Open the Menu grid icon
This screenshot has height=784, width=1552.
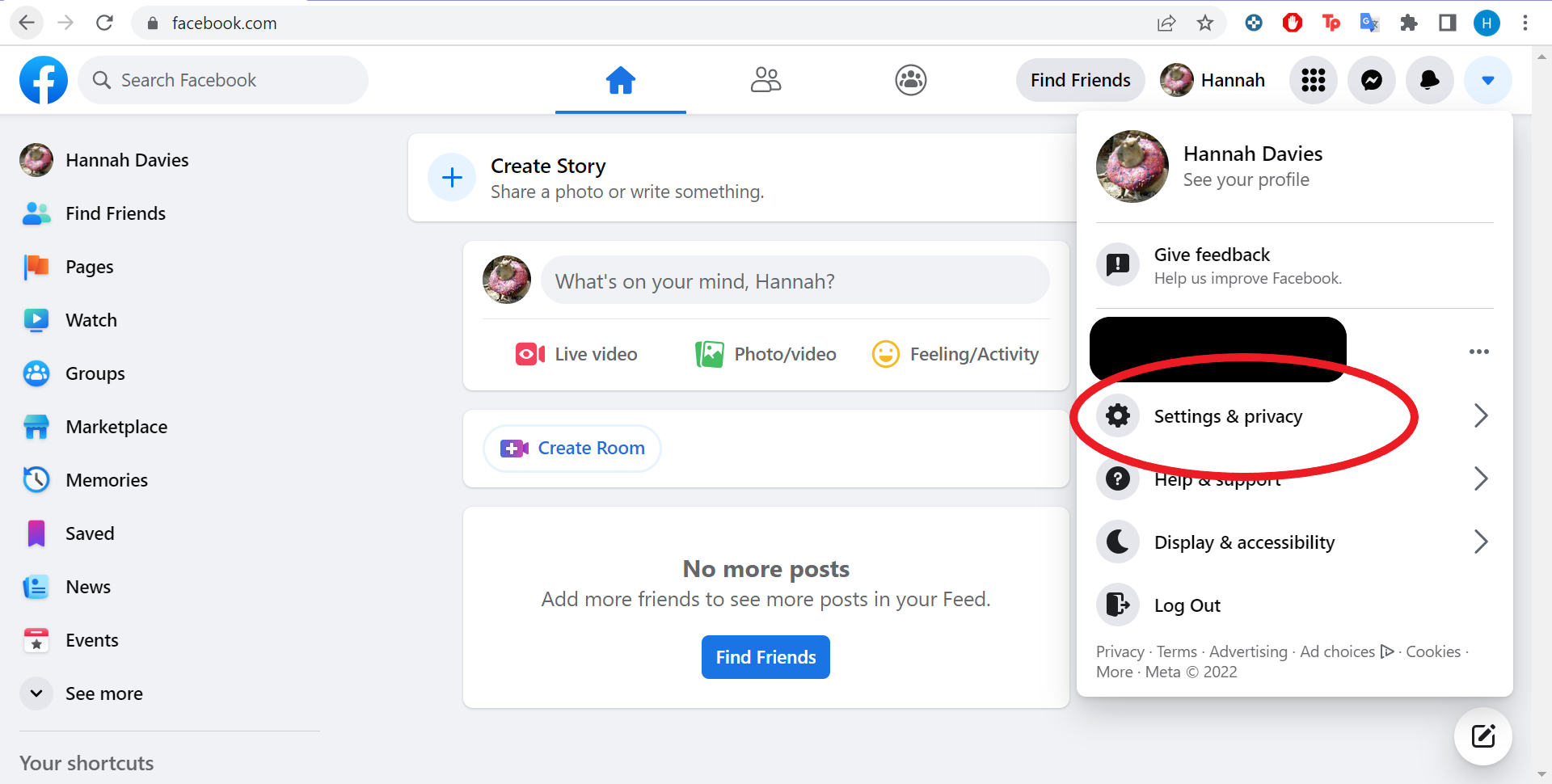tap(1314, 80)
